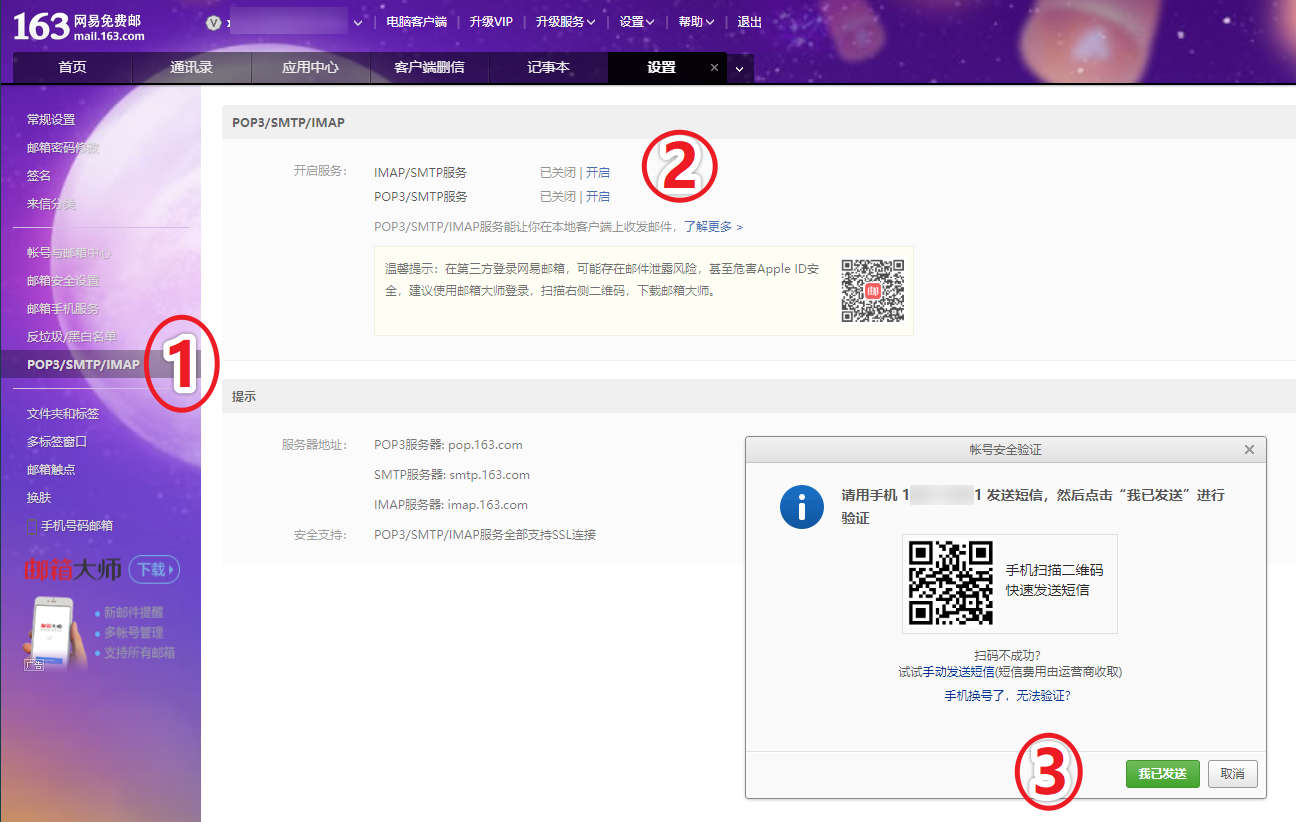The width and height of the screenshot is (1296, 822).
Task: Enable POP3/SMTP服务 via 开启 link
Action: point(598,196)
